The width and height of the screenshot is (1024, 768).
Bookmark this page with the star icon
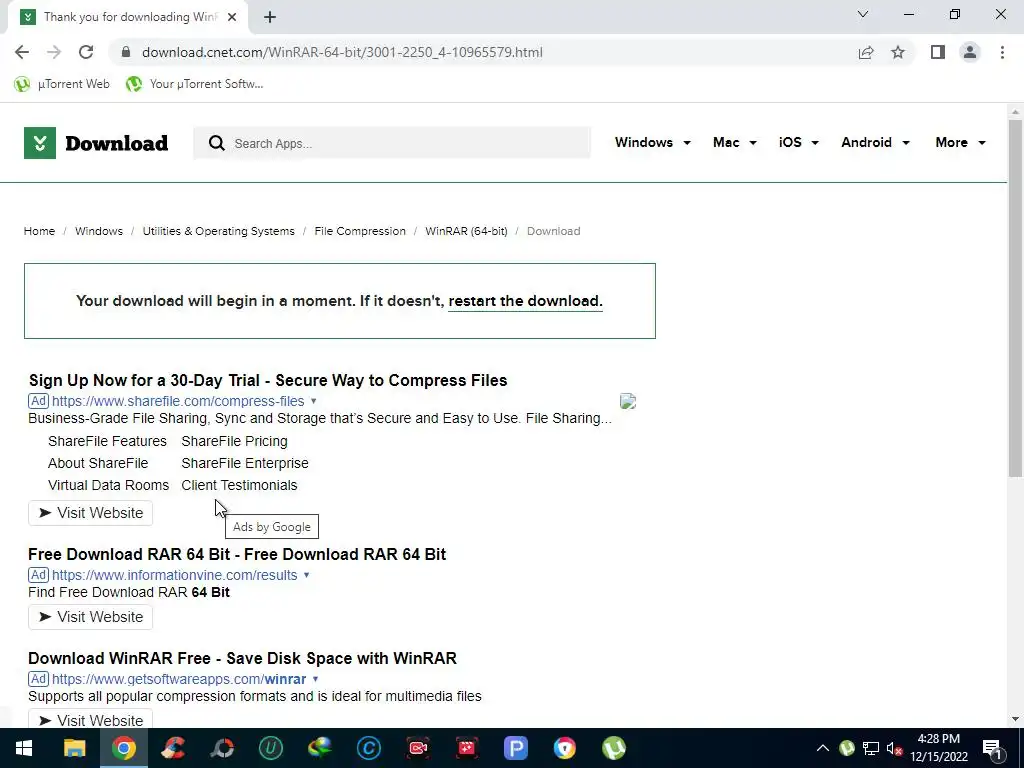point(898,52)
